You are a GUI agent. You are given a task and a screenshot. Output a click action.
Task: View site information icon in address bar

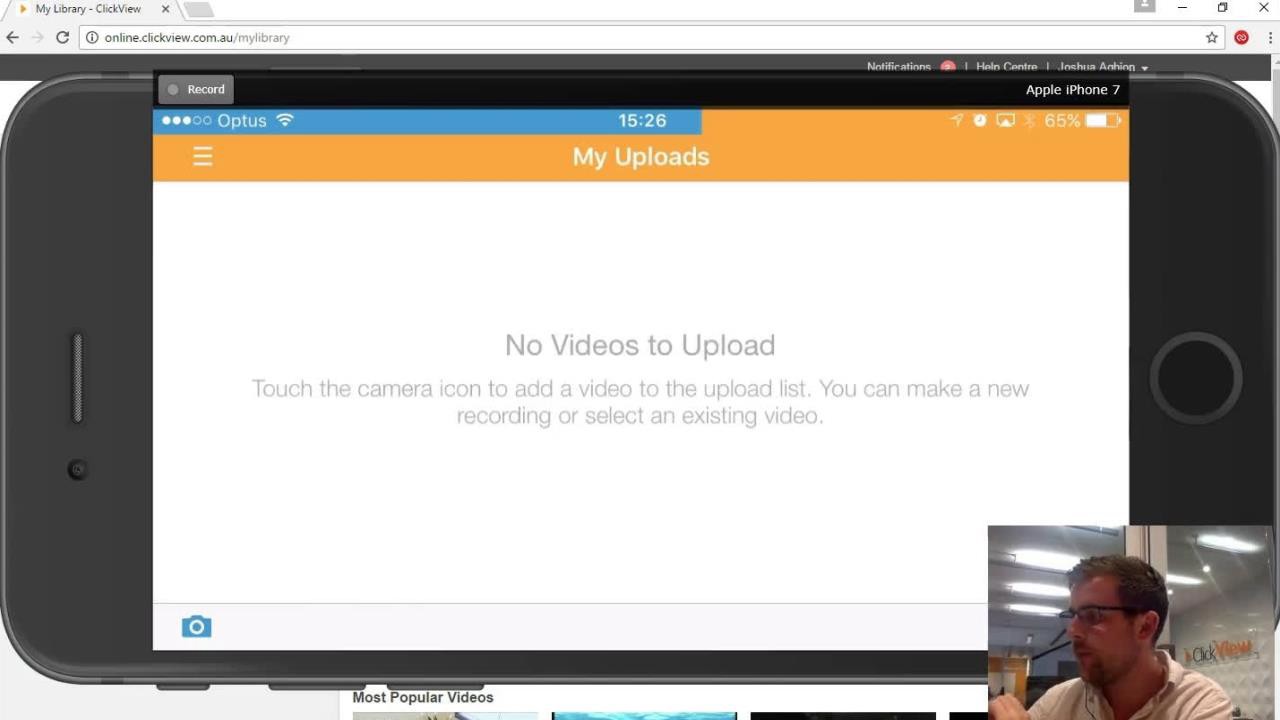[x=92, y=37]
